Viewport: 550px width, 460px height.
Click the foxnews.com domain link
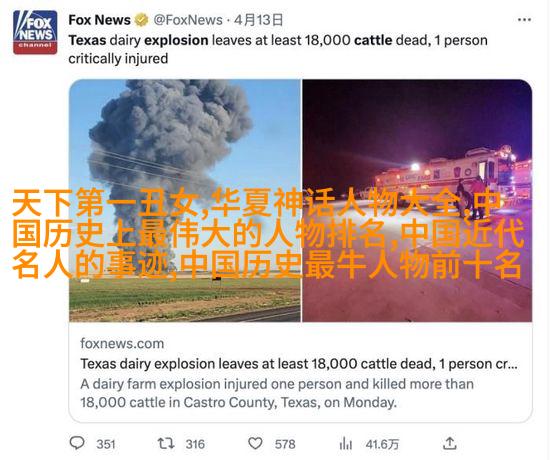click(122, 343)
